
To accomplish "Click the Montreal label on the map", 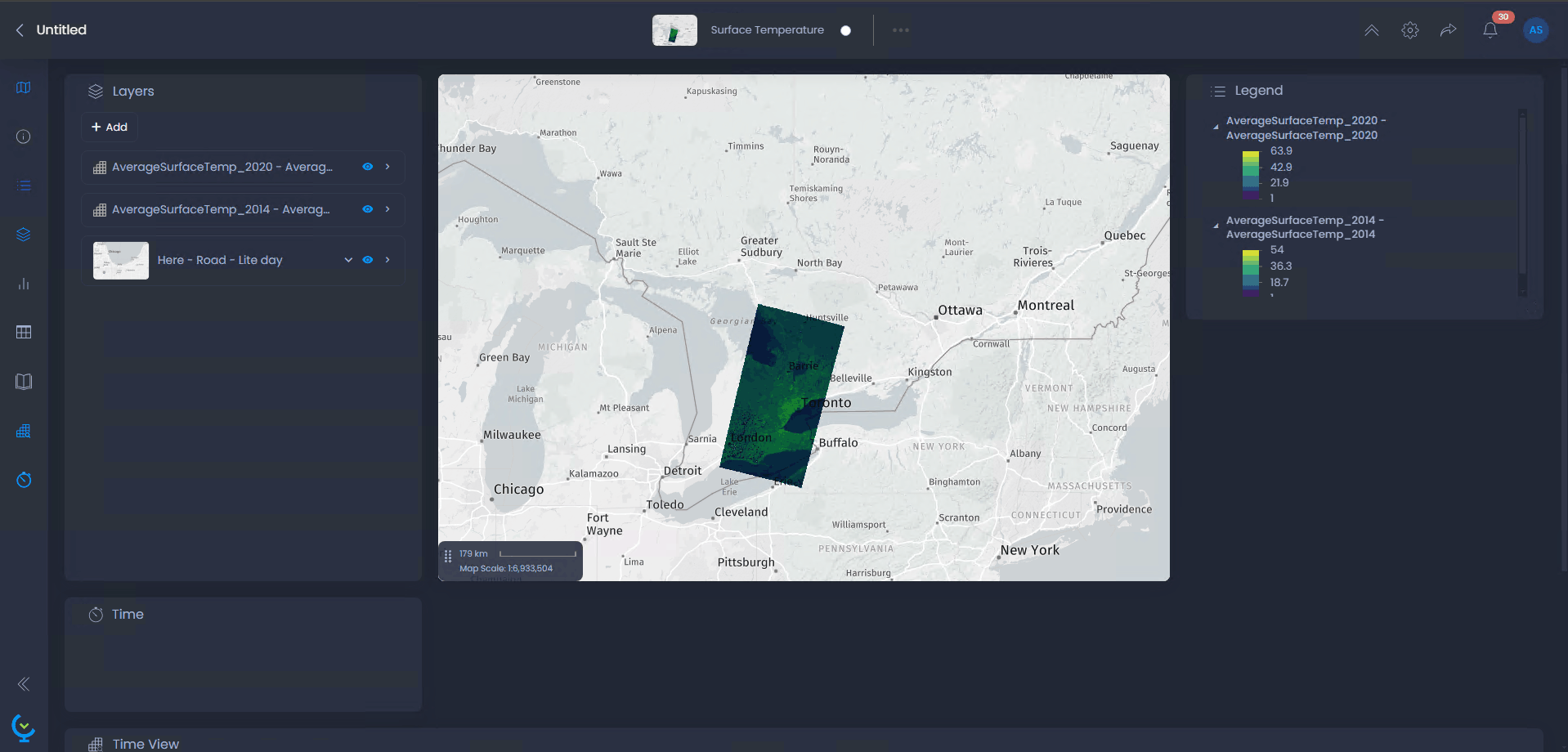I will [1046, 306].
